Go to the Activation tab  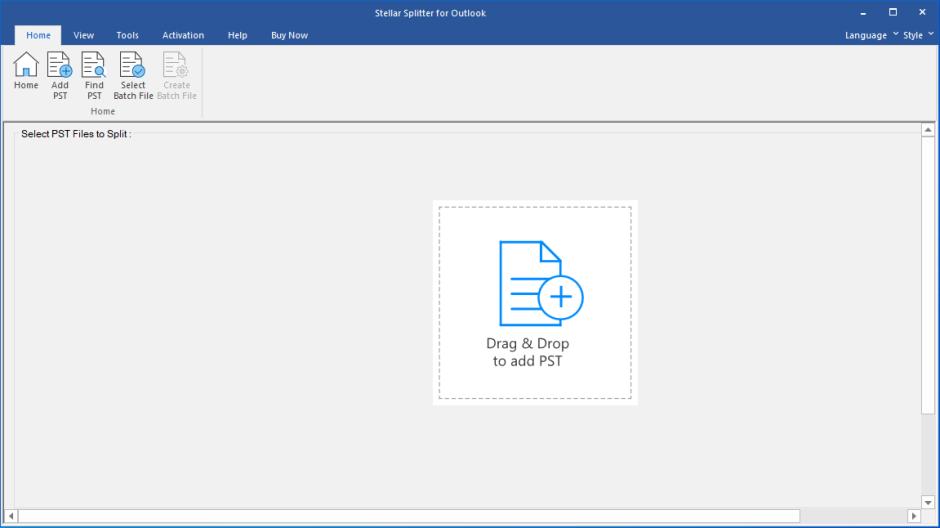point(183,35)
